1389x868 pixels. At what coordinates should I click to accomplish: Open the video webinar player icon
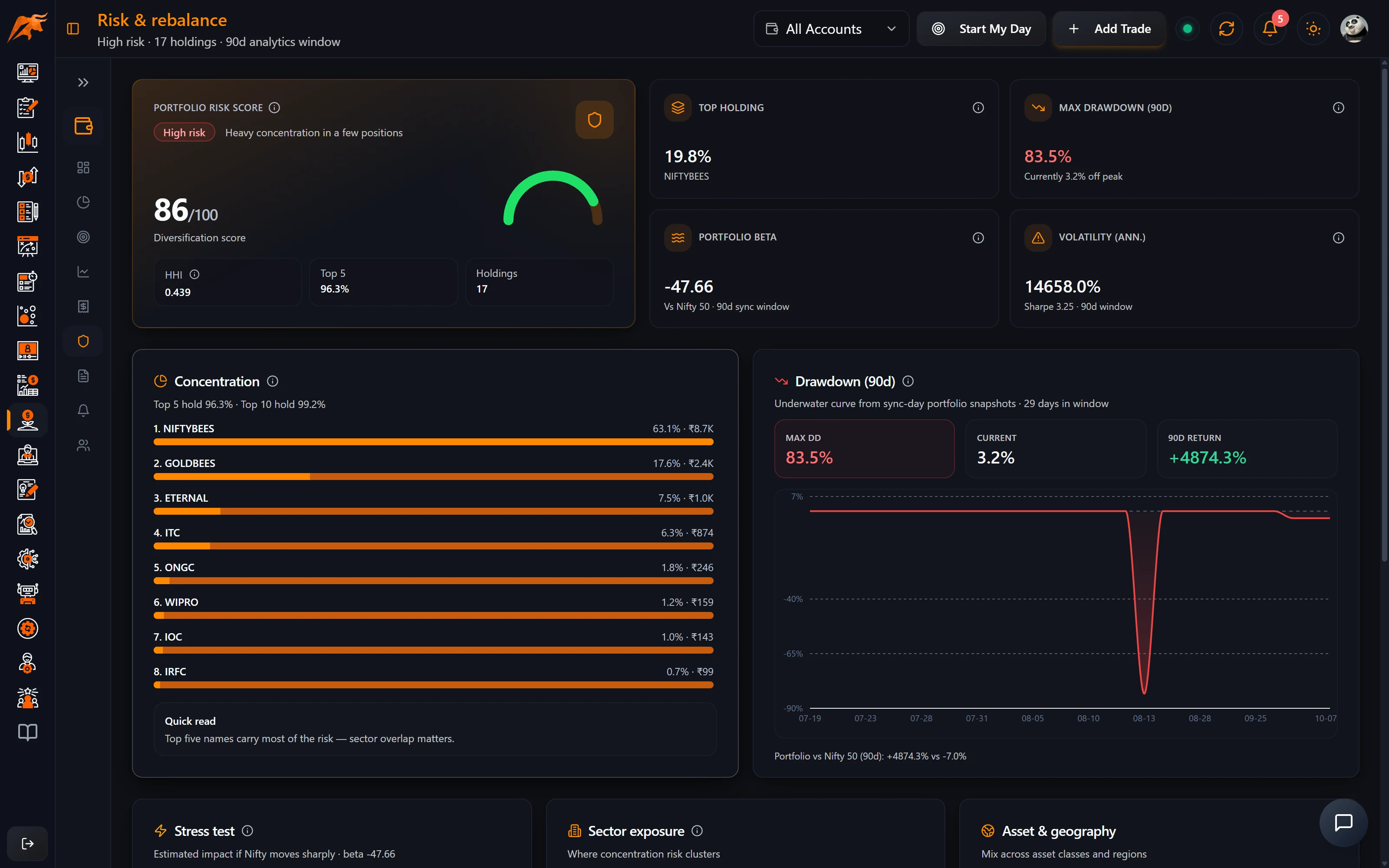click(27, 350)
